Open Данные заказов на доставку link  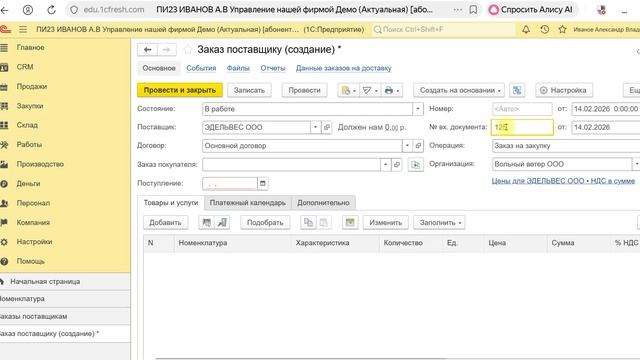coord(344,68)
